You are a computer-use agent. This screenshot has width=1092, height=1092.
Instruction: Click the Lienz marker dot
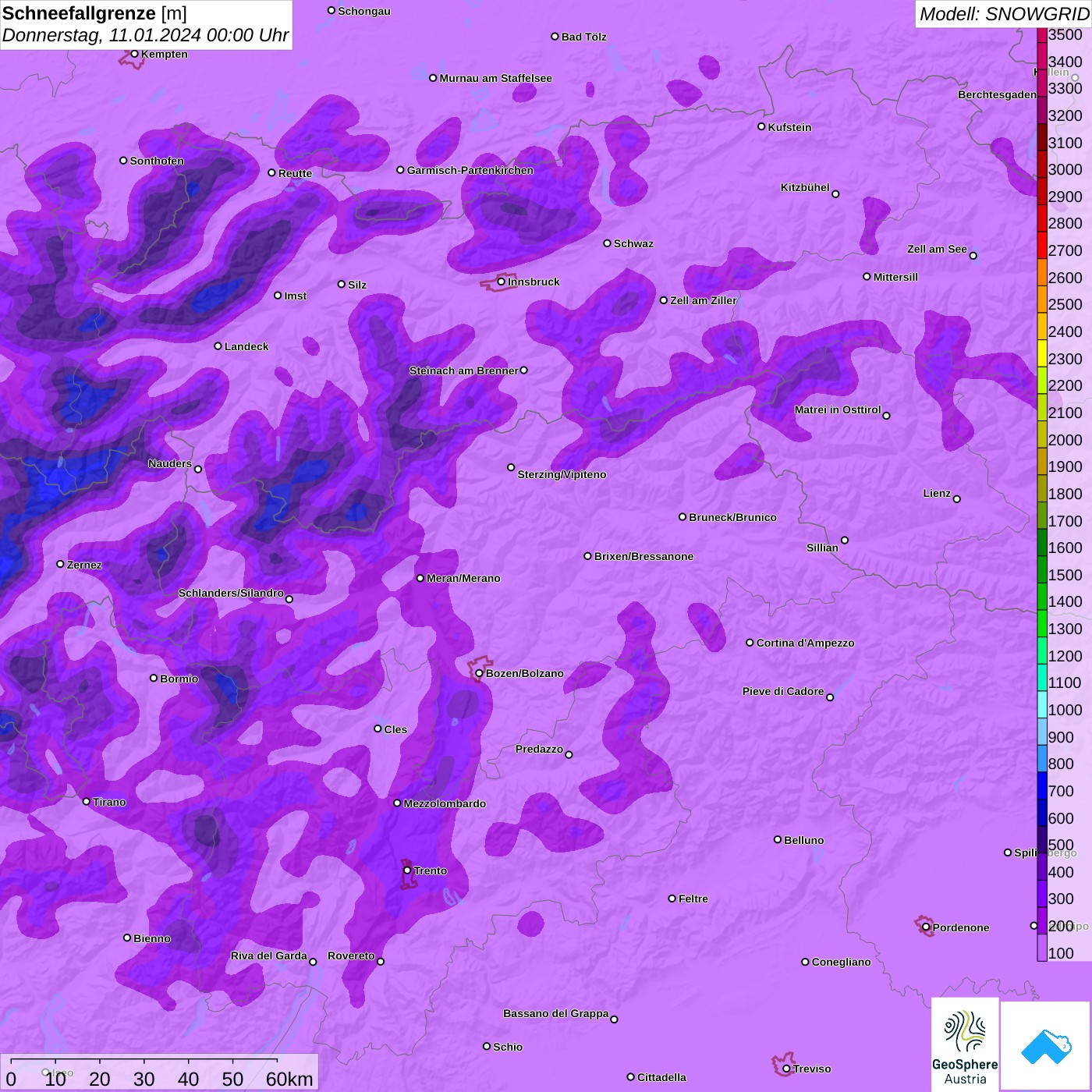(957, 499)
